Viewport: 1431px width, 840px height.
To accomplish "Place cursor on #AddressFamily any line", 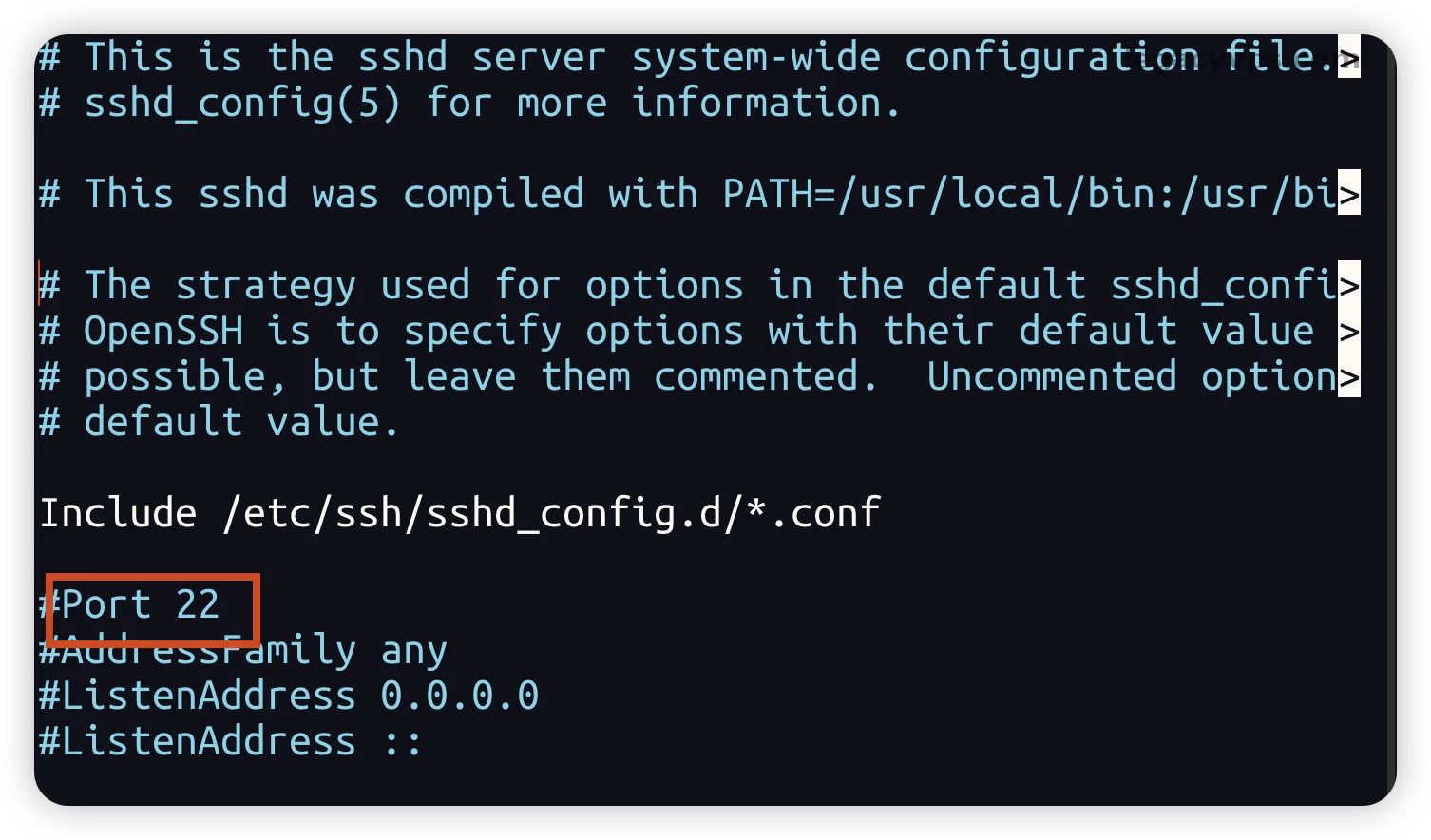I will coord(243,651).
